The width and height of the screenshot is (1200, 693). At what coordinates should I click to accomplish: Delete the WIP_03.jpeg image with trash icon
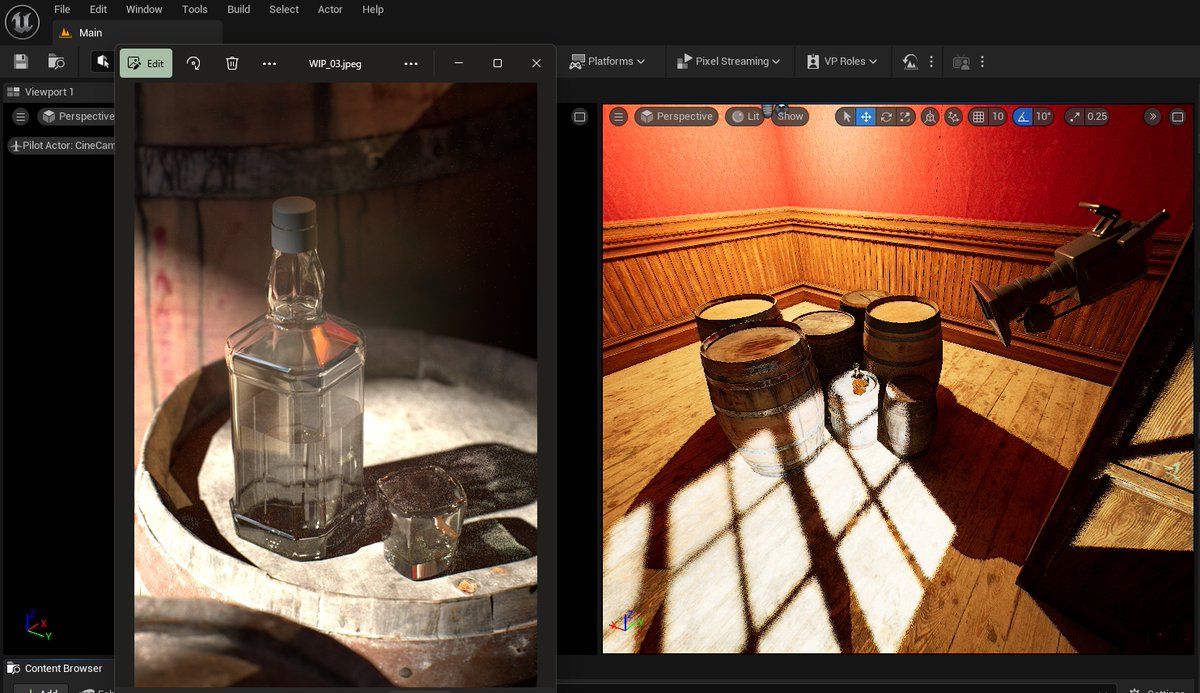coord(232,63)
